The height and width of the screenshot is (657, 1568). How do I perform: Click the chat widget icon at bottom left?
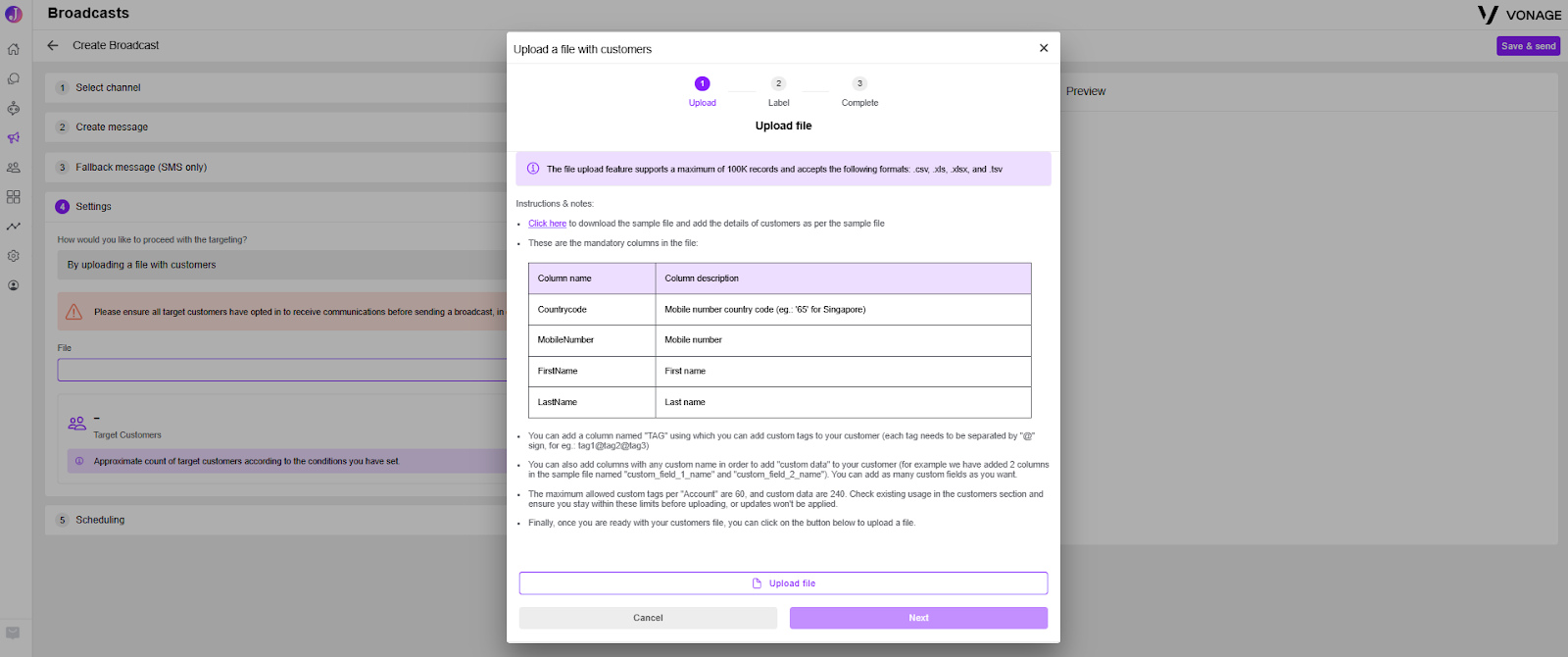pos(13,632)
